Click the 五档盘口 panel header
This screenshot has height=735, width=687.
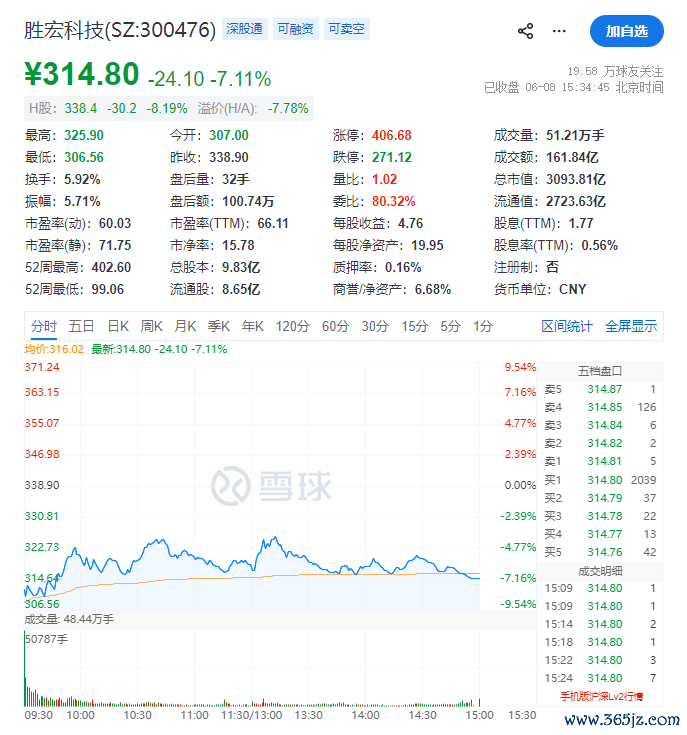600,371
